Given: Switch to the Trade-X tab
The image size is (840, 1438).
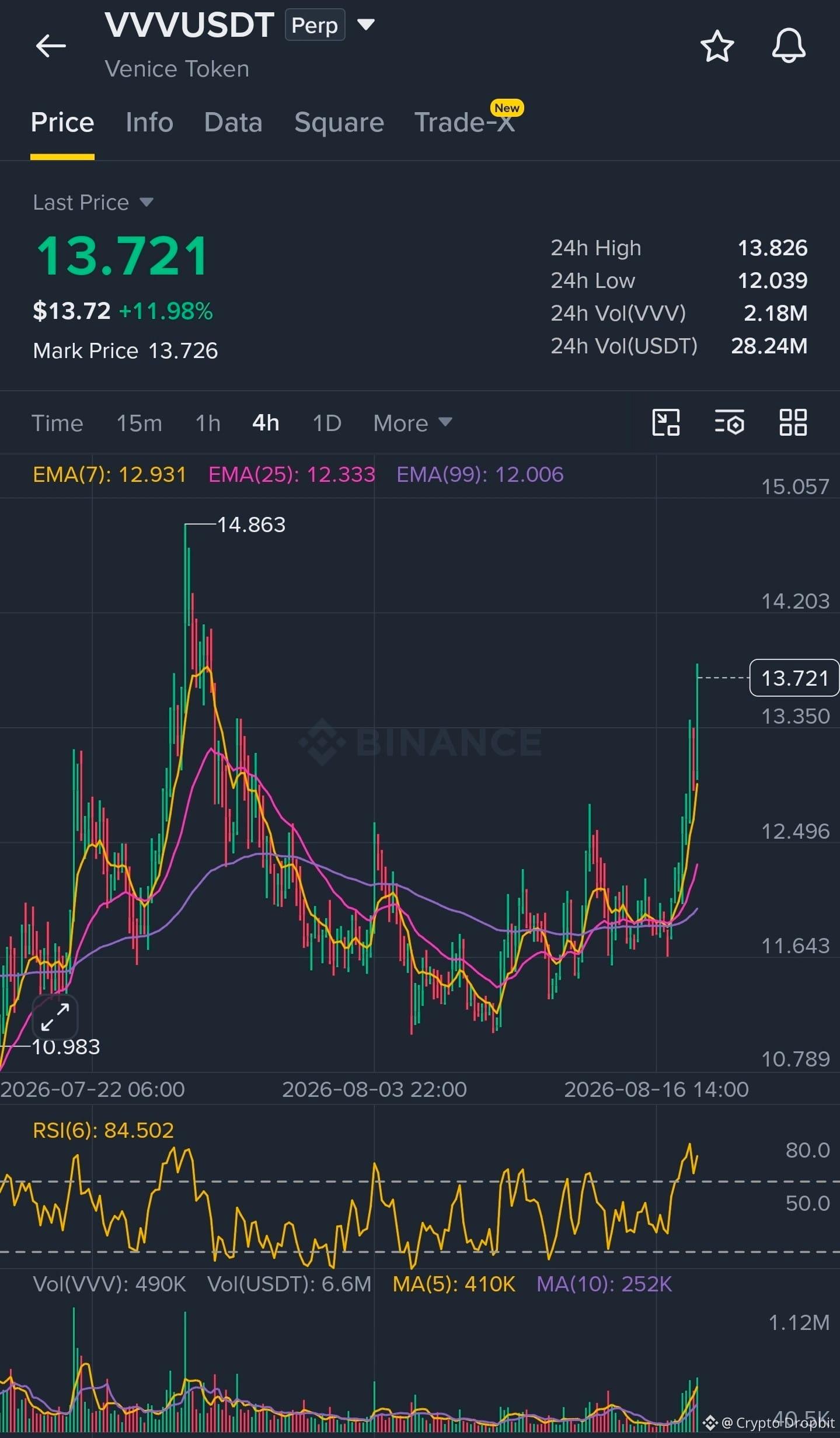Looking at the screenshot, I should click(x=465, y=123).
